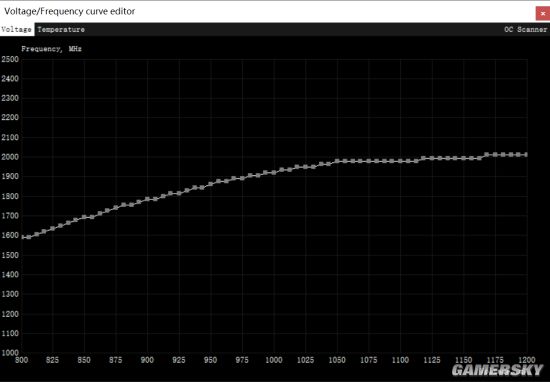Click the curve point at 900 mV
This screenshot has height=382, width=550.
[147, 199]
